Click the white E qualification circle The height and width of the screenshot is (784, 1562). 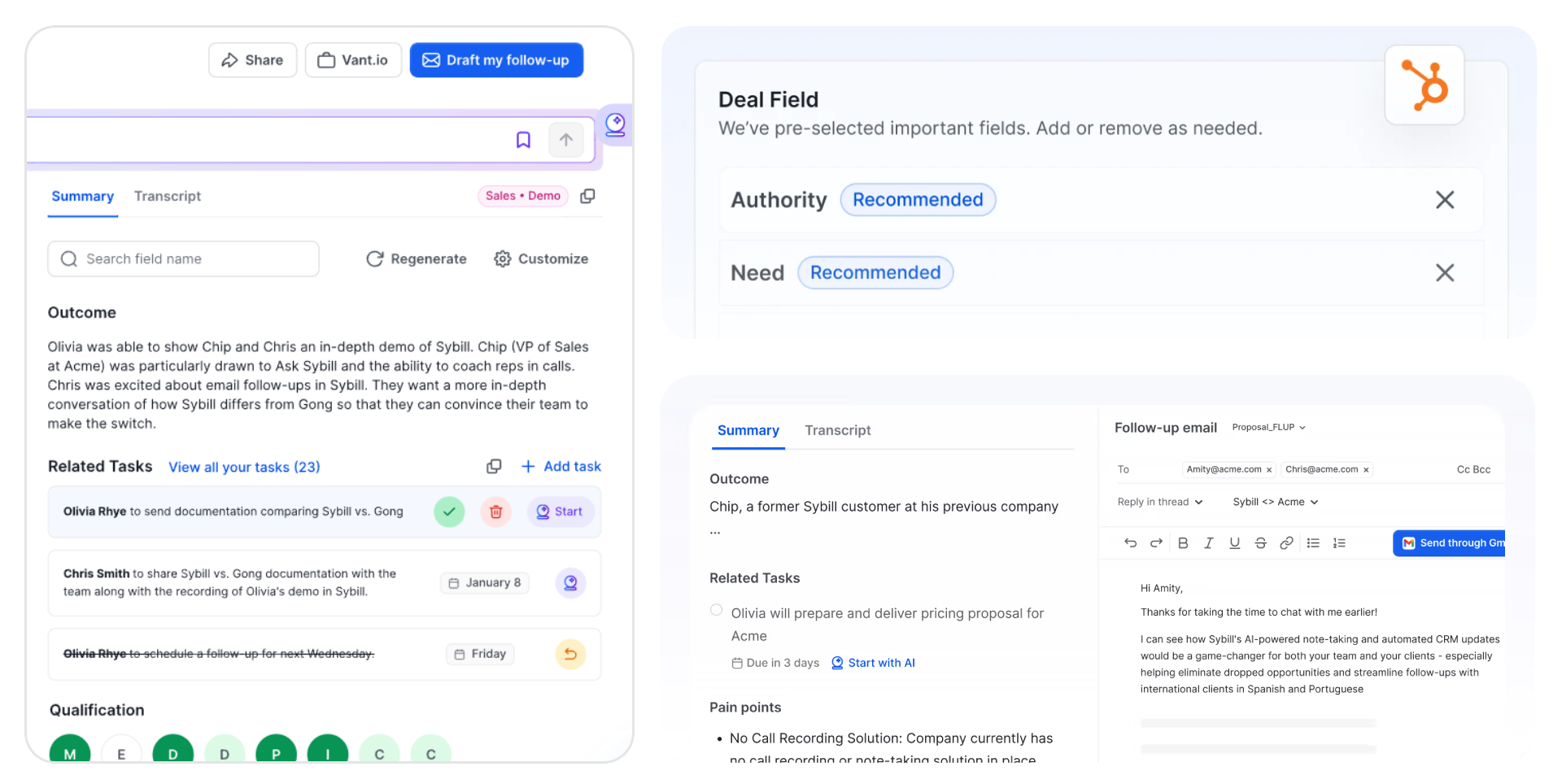[121, 750]
